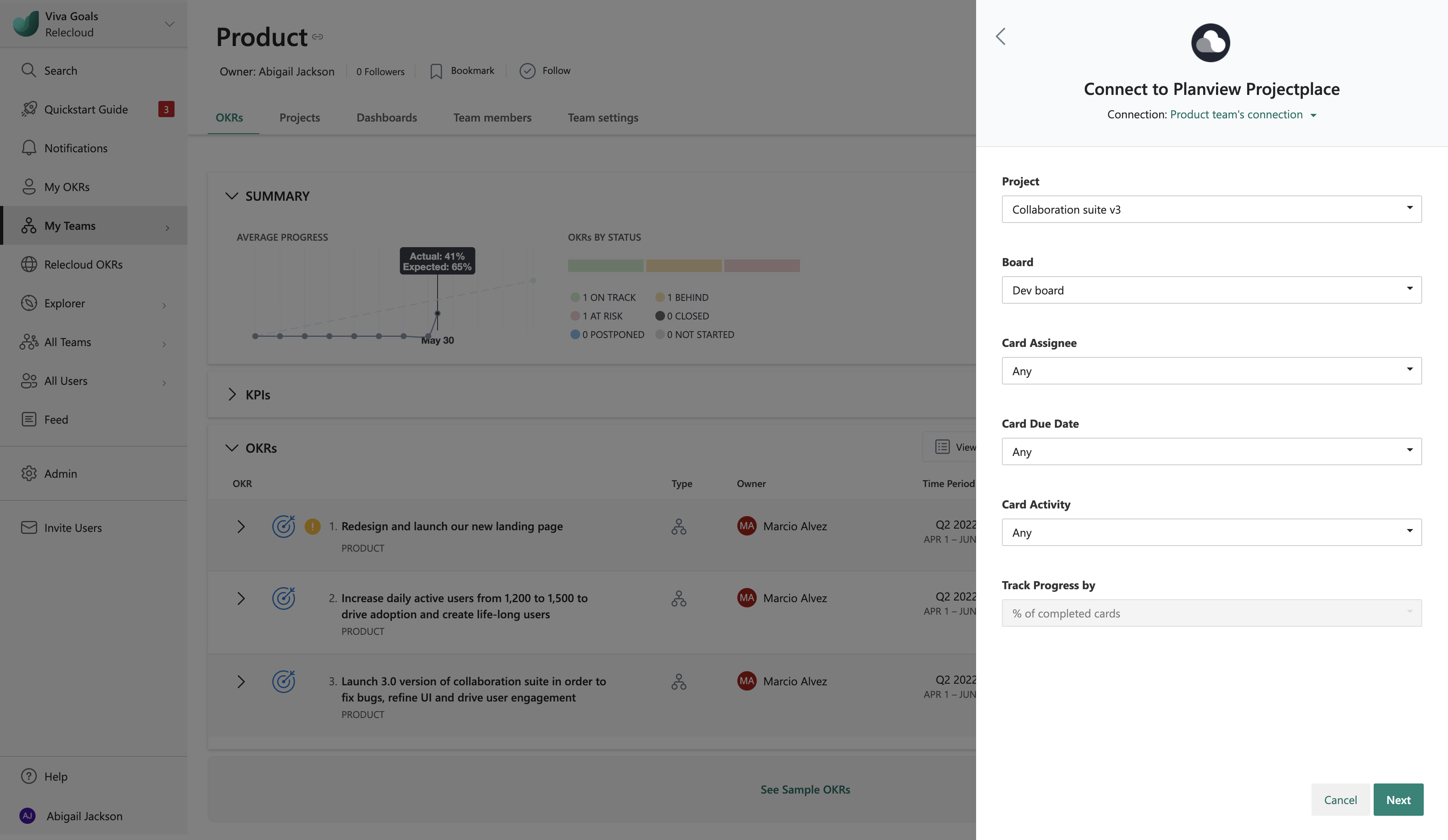The height and width of the screenshot is (840, 1448).
Task: Click the green On Track status bar
Action: click(x=606, y=265)
